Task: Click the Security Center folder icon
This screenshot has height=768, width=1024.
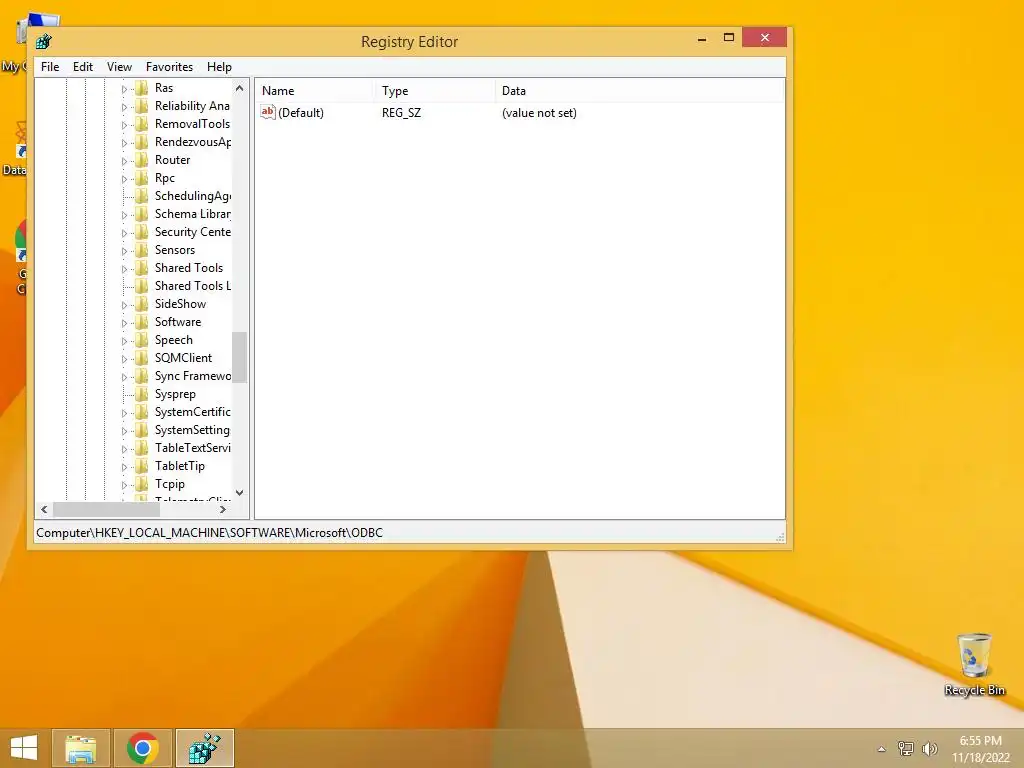Action: pos(142,232)
